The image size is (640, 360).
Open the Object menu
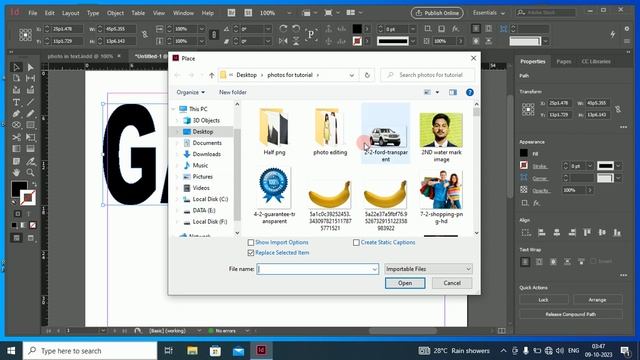click(x=116, y=13)
